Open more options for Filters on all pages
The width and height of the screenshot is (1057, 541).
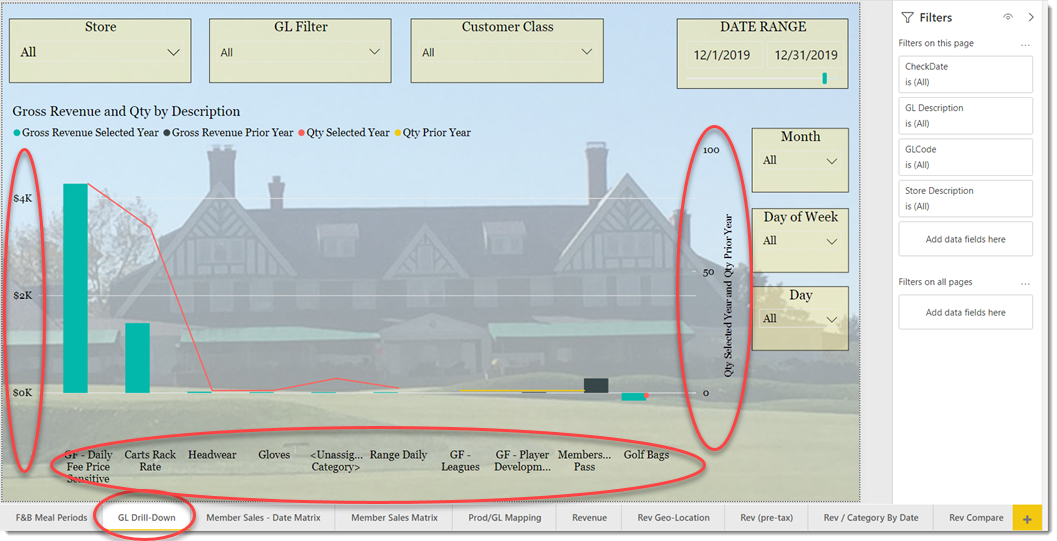(x=1024, y=283)
